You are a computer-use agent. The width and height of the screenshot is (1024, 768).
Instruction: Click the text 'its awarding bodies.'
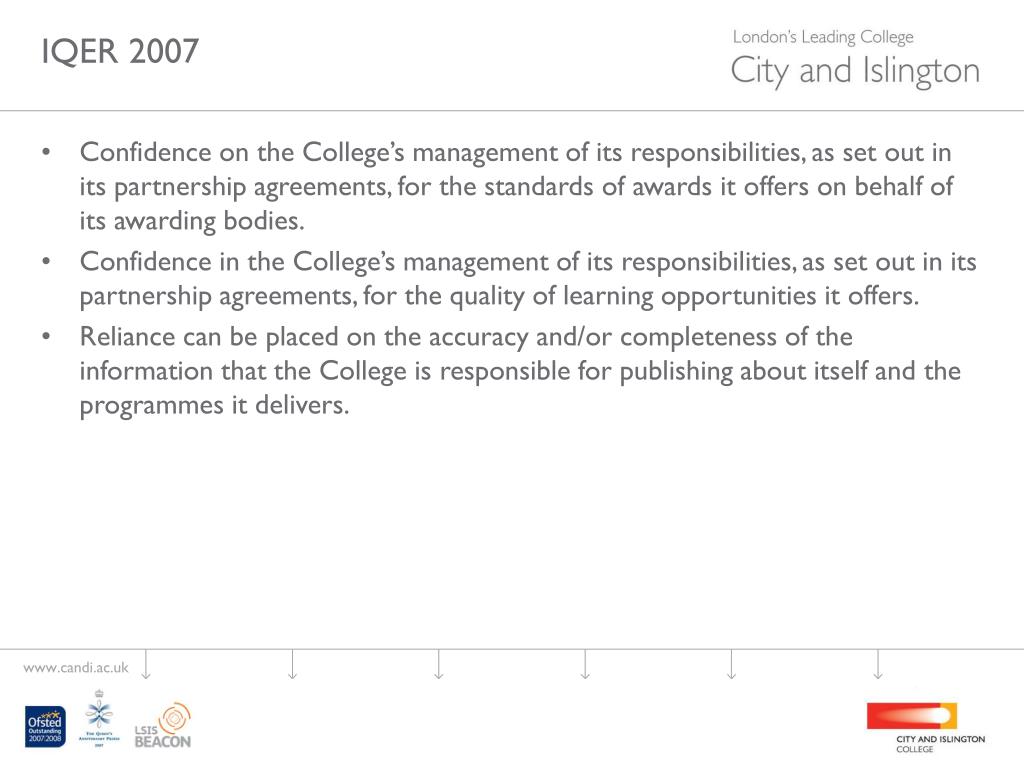(x=192, y=221)
